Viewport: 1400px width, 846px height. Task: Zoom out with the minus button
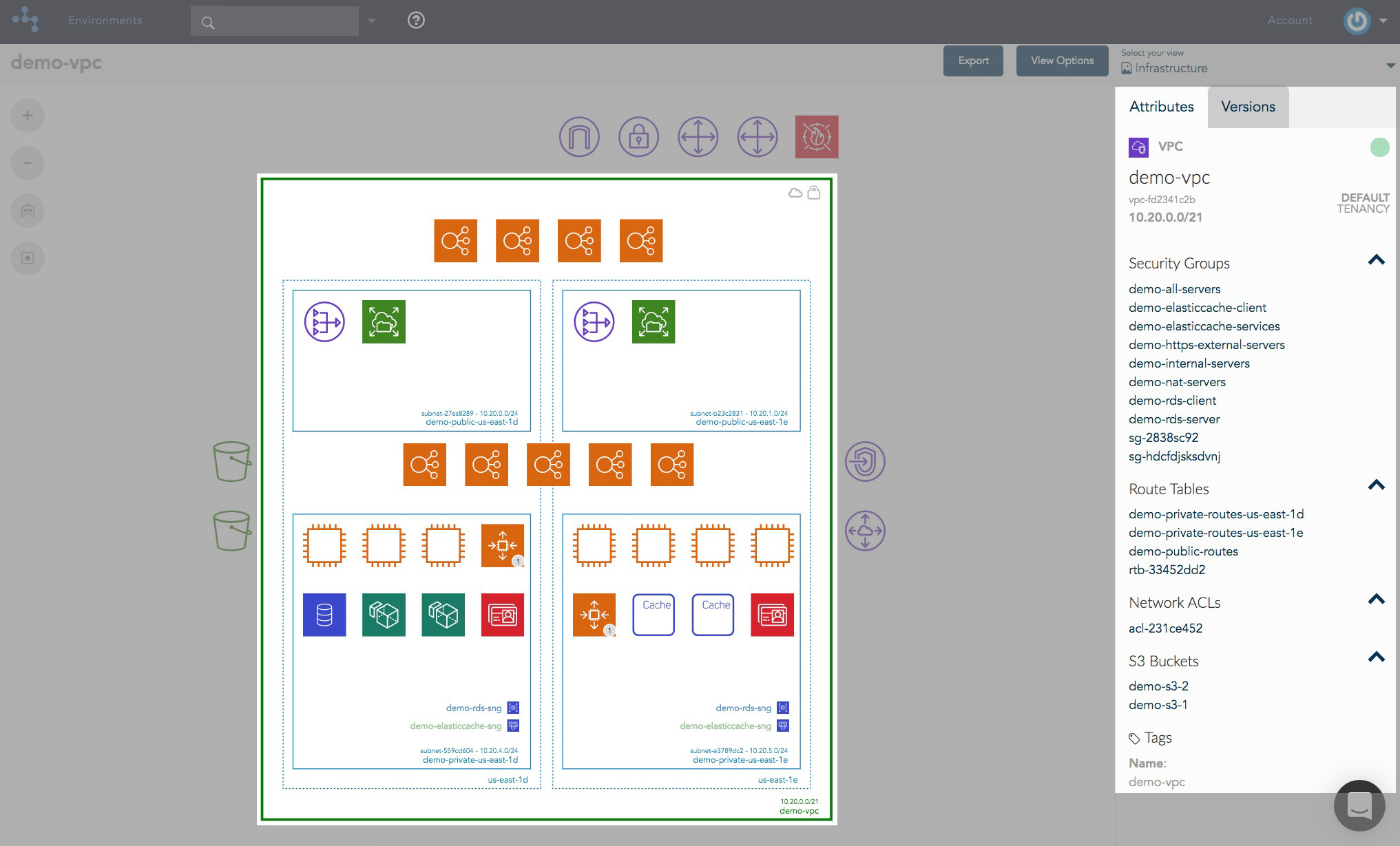pyautogui.click(x=28, y=163)
